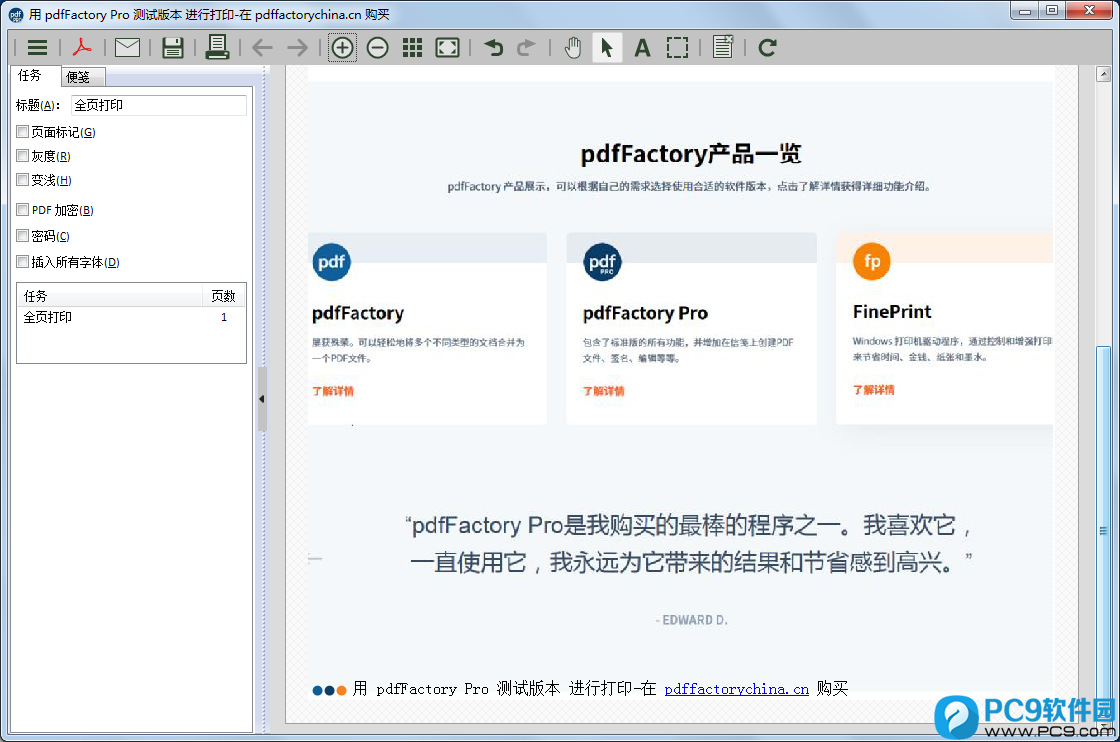Image resolution: width=1120 pixels, height=742 pixels.
Task: Undo the last action
Action: click(x=494, y=48)
